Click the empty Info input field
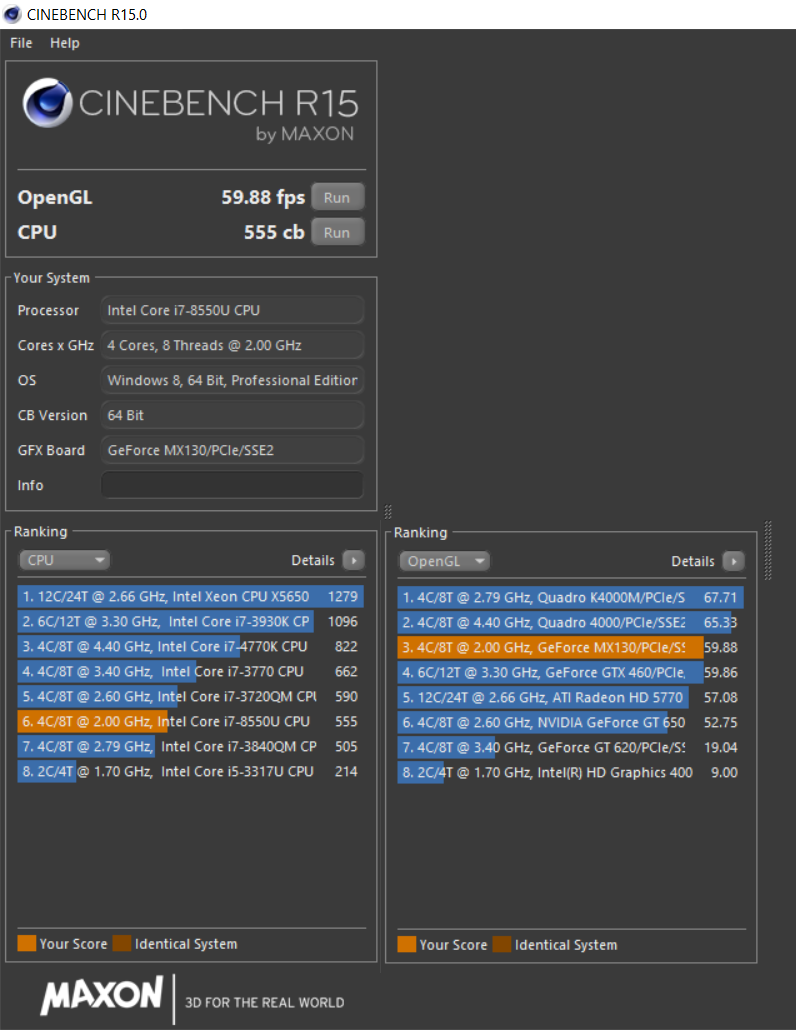The image size is (796, 1030). click(x=232, y=485)
